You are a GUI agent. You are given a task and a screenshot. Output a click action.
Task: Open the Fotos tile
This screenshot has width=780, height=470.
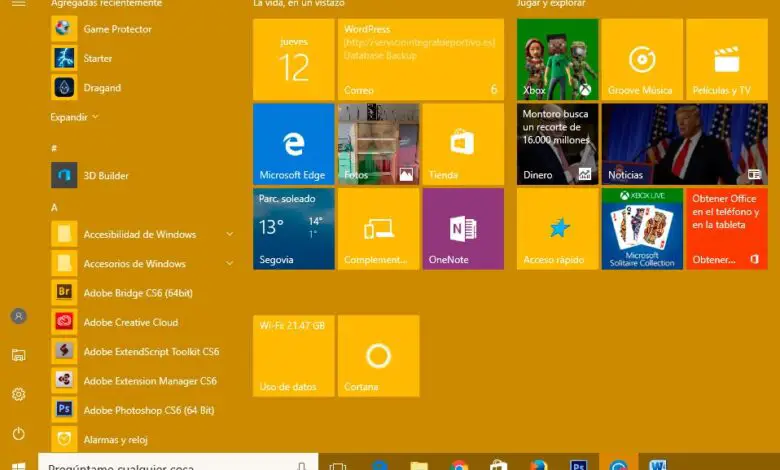pyautogui.click(x=379, y=144)
